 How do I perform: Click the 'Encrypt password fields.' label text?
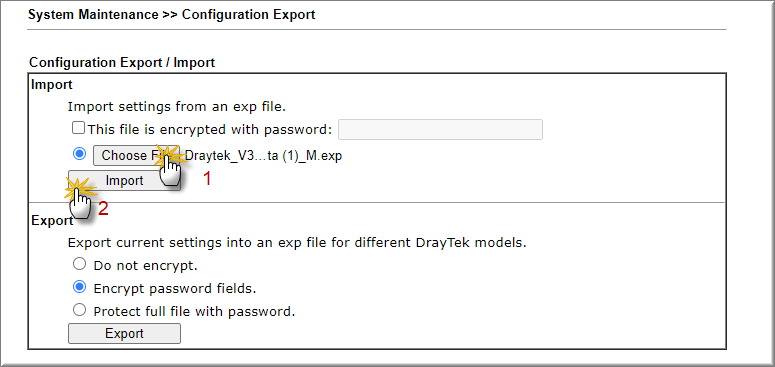174,288
